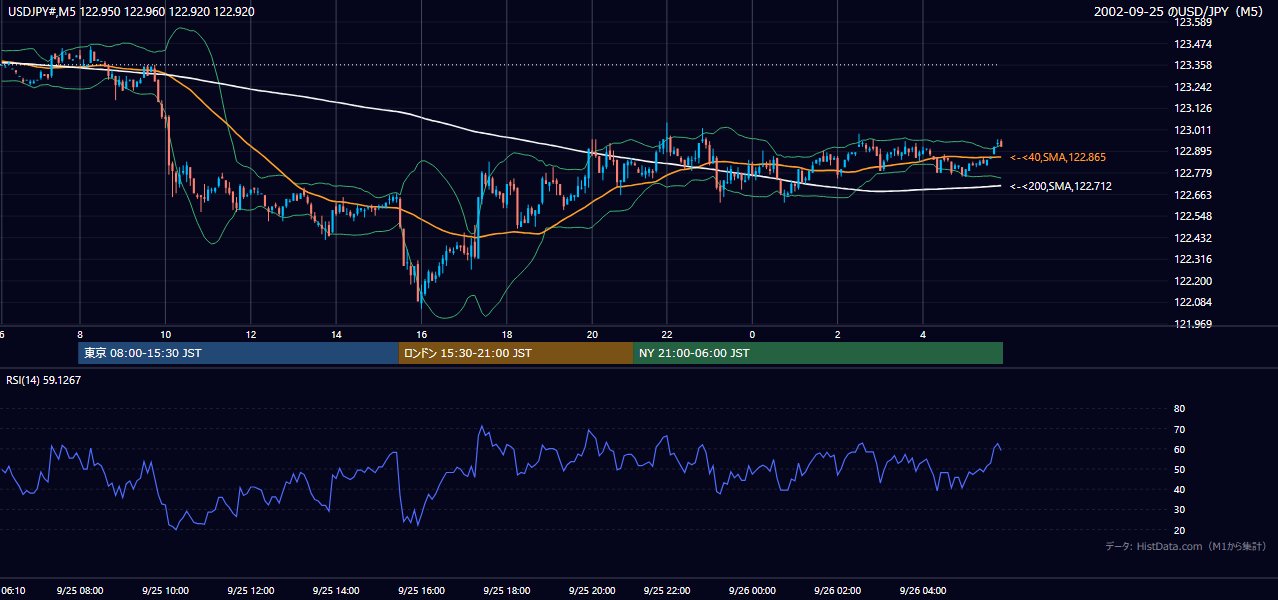Click the hour 12 label under the price chart
1278x600 pixels.
tap(251, 334)
